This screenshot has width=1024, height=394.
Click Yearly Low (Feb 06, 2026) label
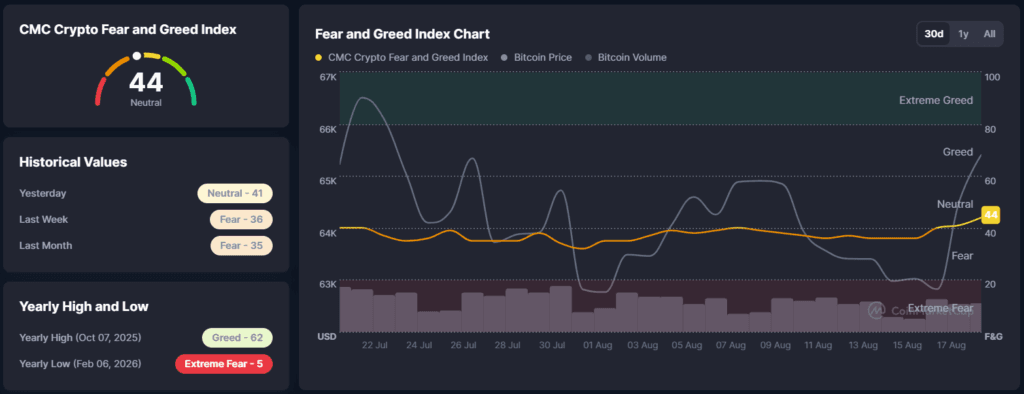tap(80, 363)
